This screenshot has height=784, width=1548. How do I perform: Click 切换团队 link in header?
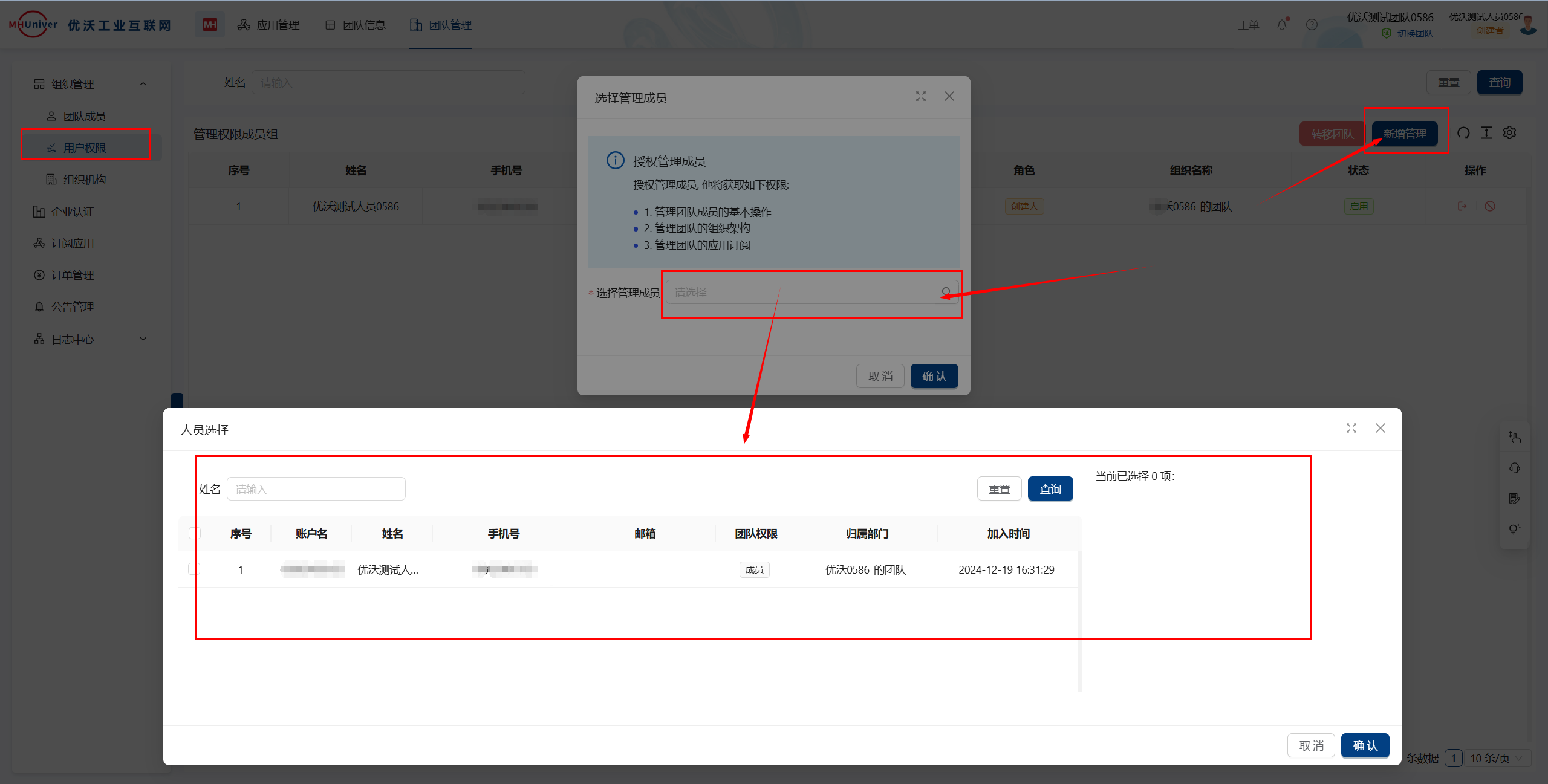pos(1414,33)
